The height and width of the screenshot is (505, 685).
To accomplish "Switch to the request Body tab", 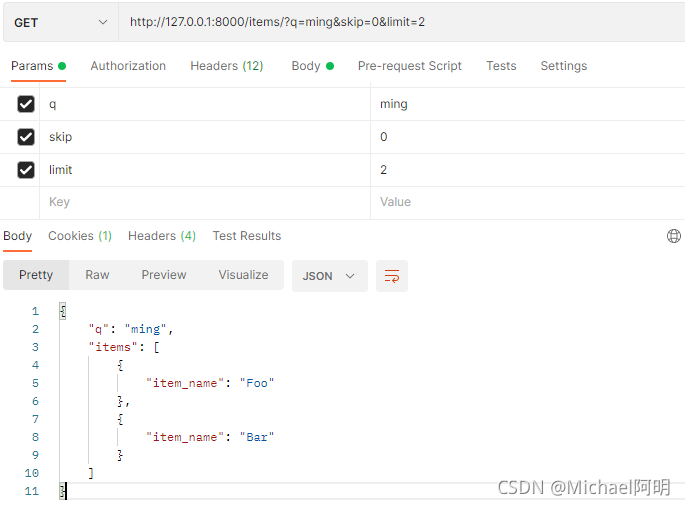I will [x=313, y=66].
